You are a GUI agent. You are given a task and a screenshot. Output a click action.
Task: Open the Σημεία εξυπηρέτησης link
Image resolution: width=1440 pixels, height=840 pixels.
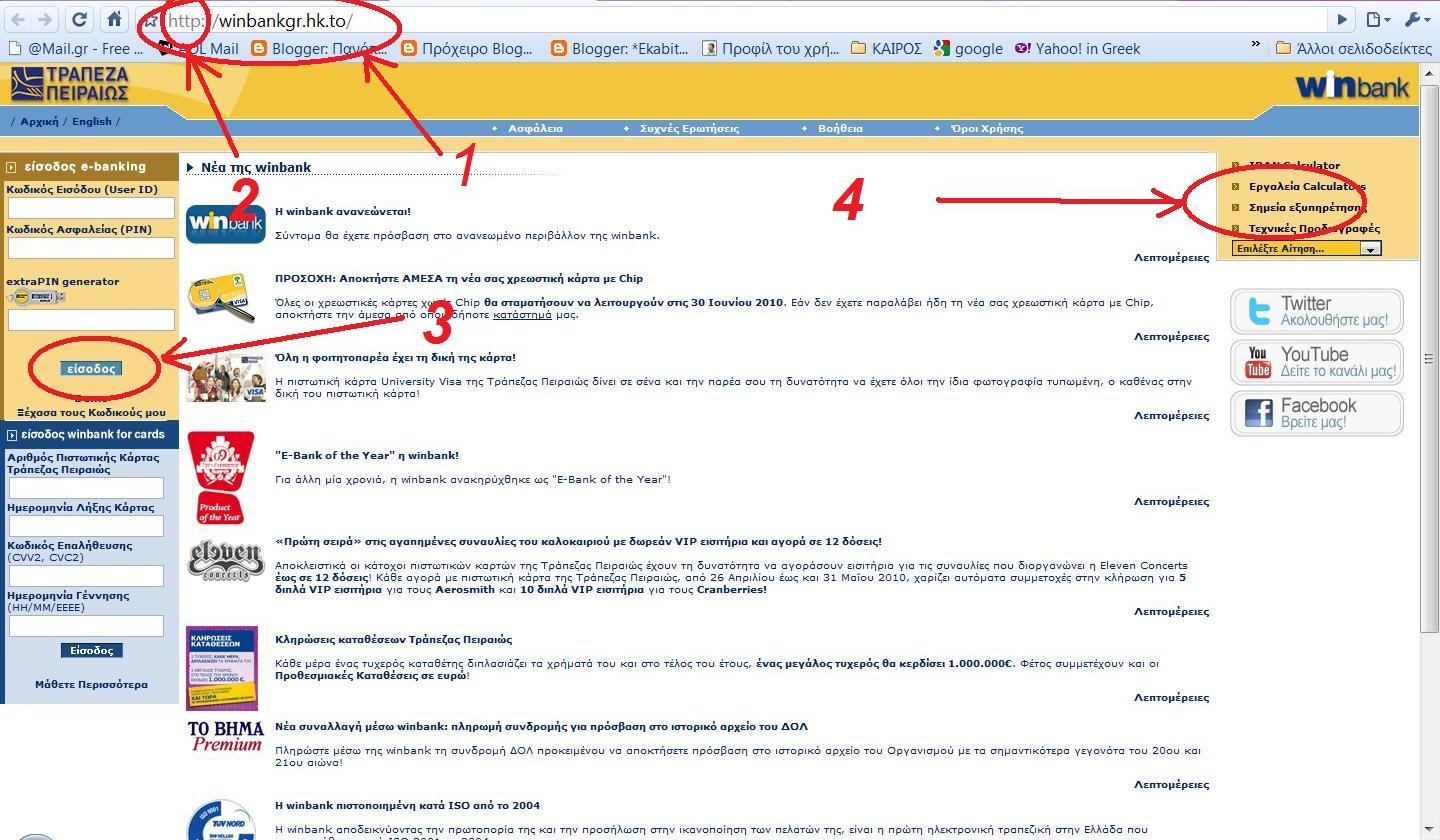pyautogui.click(x=1307, y=208)
